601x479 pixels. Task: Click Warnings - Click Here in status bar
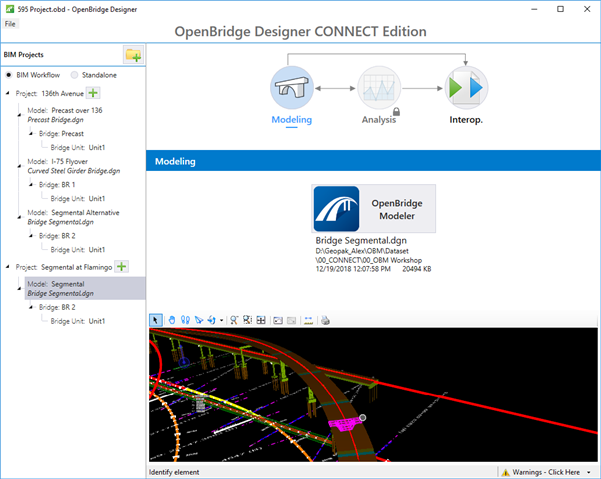[x=546, y=472]
